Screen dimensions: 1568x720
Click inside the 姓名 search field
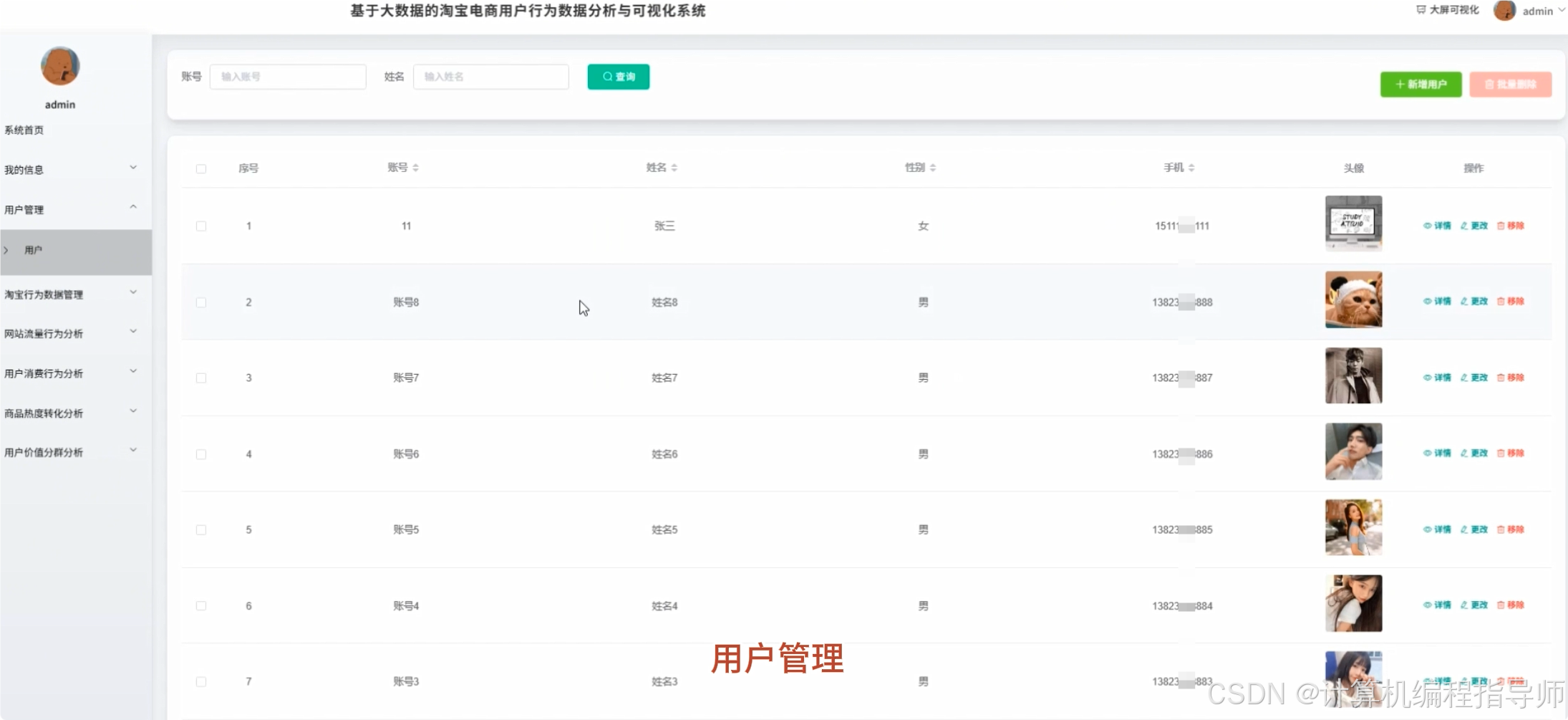coord(491,77)
